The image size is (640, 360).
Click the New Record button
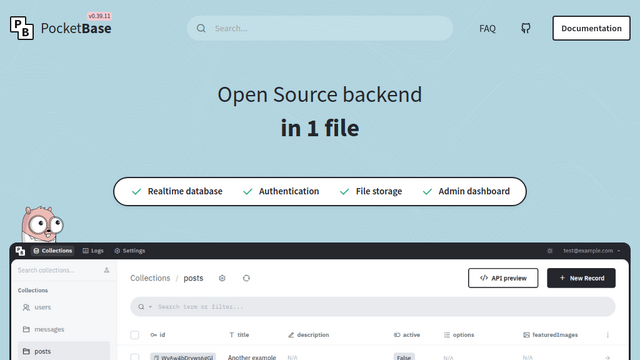pos(581,278)
